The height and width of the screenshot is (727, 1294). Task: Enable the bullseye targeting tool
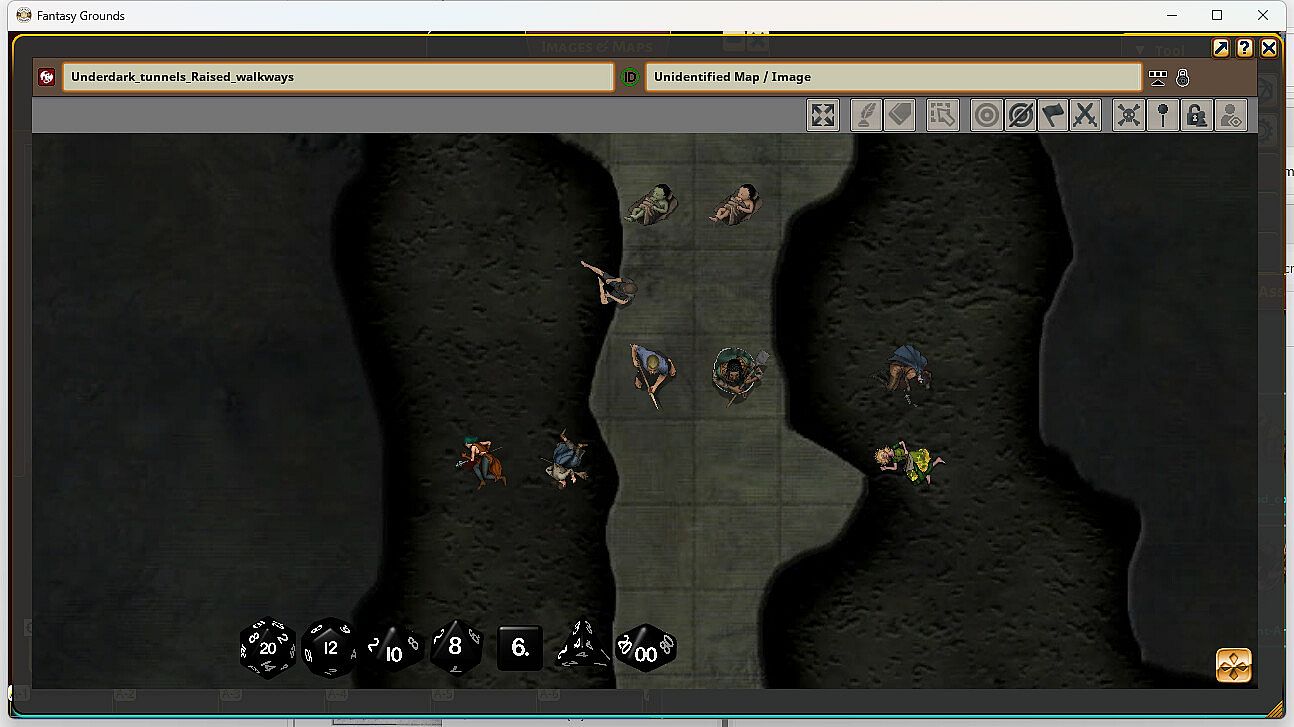(987, 115)
